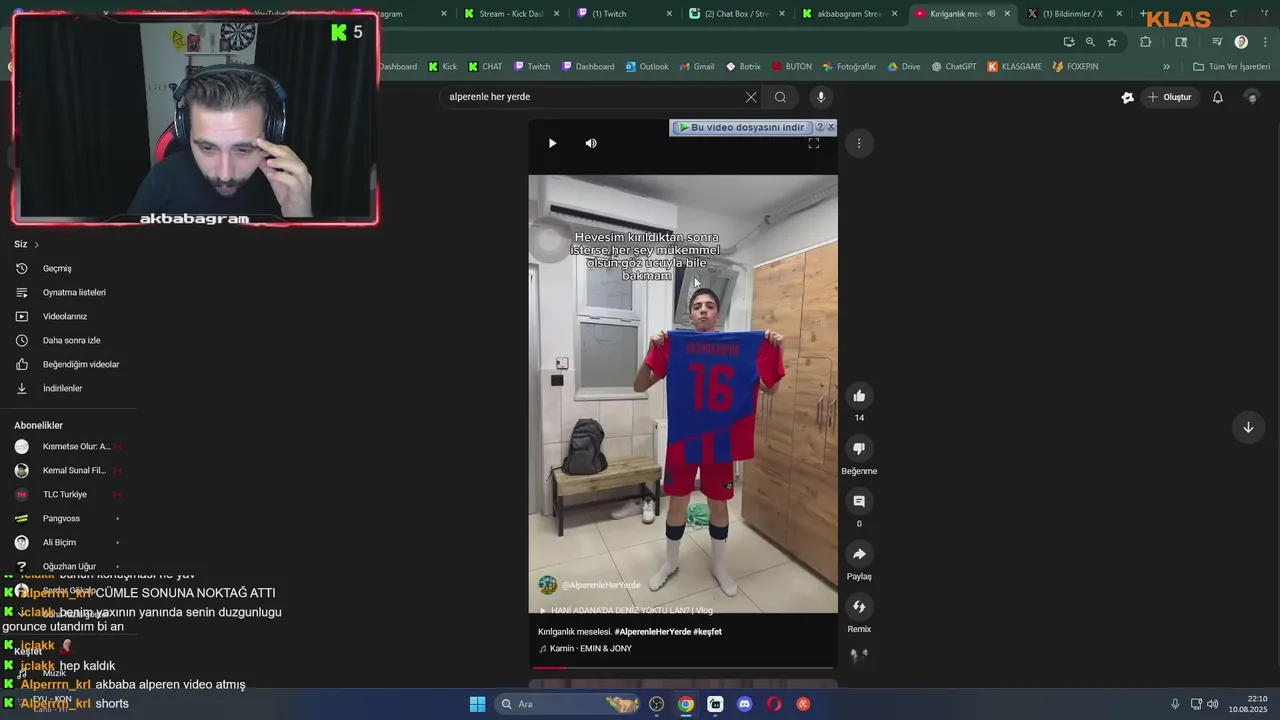Viewport: 1280px width, 720px height.
Task: Open the Fotoğraflar bookmark
Action: click(x=849, y=67)
